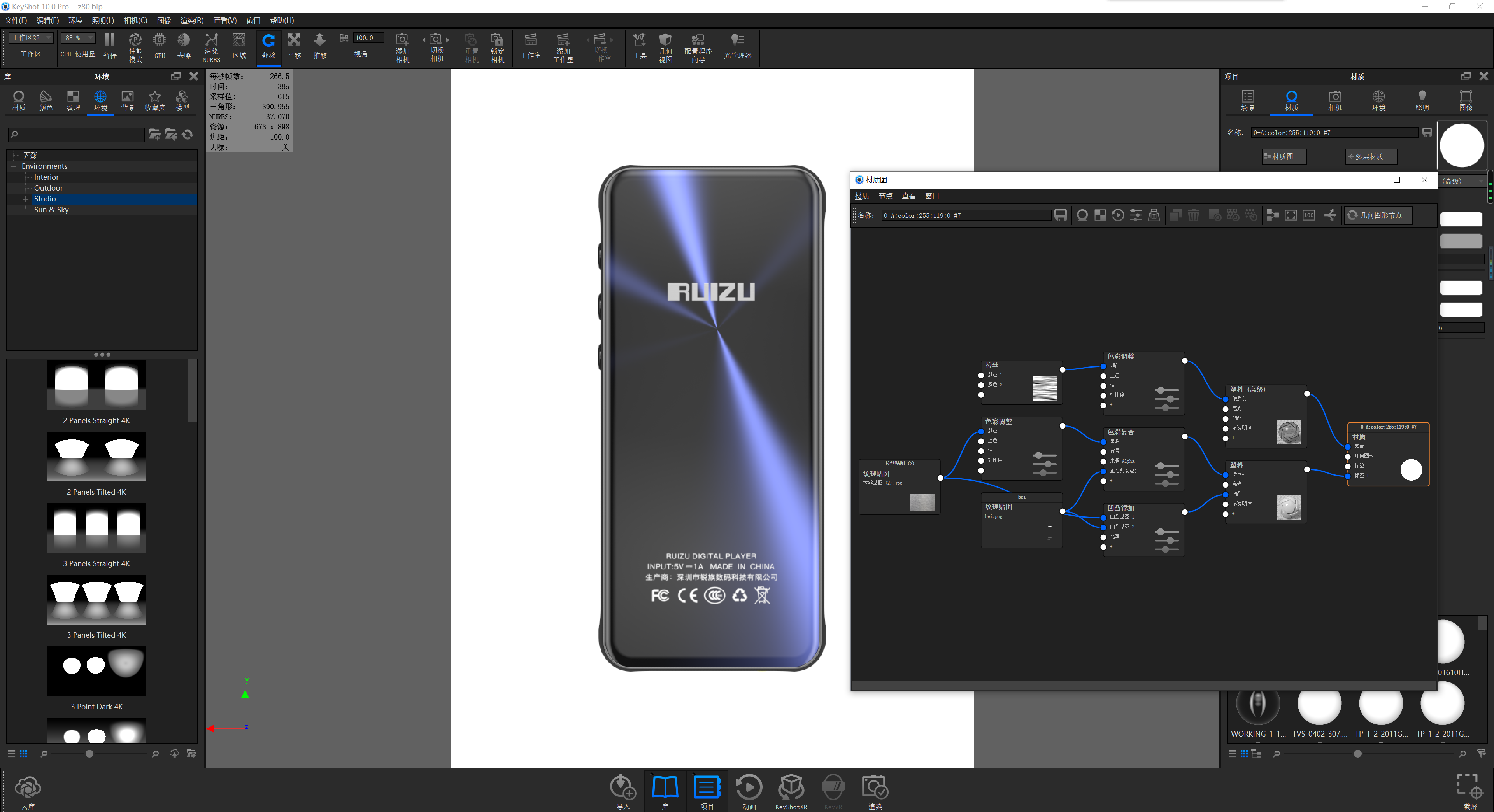This screenshot has height=812, width=1494.
Task: Activate the 几何视图 (Geometry View) tool
Action: tap(665, 46)
